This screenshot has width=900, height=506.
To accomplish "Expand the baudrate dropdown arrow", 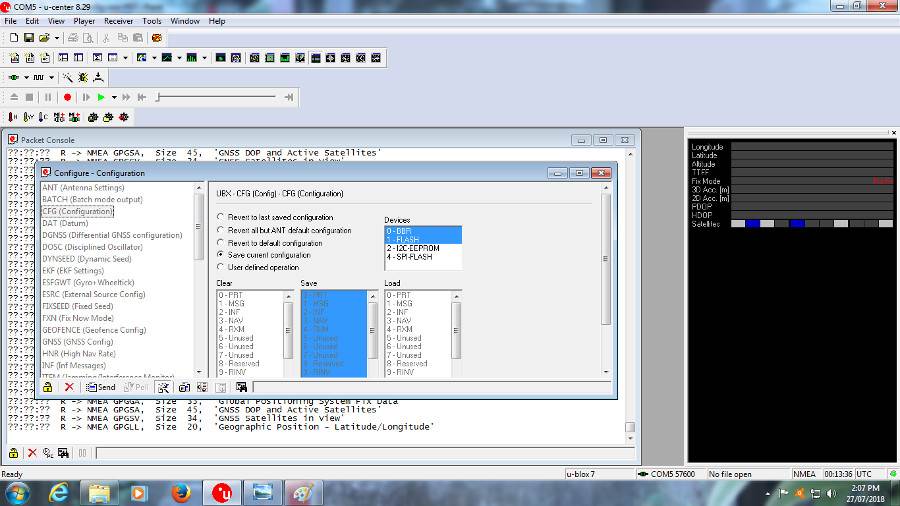I will click(52, 77).
